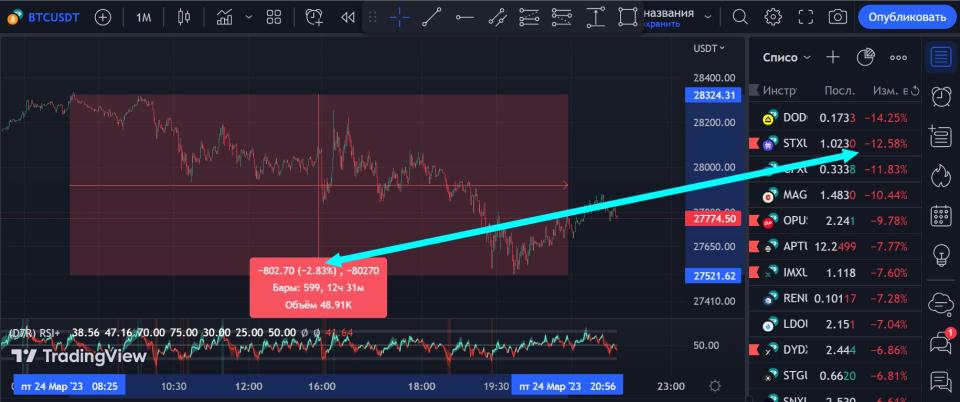This screenshot has width=960, height=402.
Task: Create a new alert from toolbar
Action: [x=314, y=17]
